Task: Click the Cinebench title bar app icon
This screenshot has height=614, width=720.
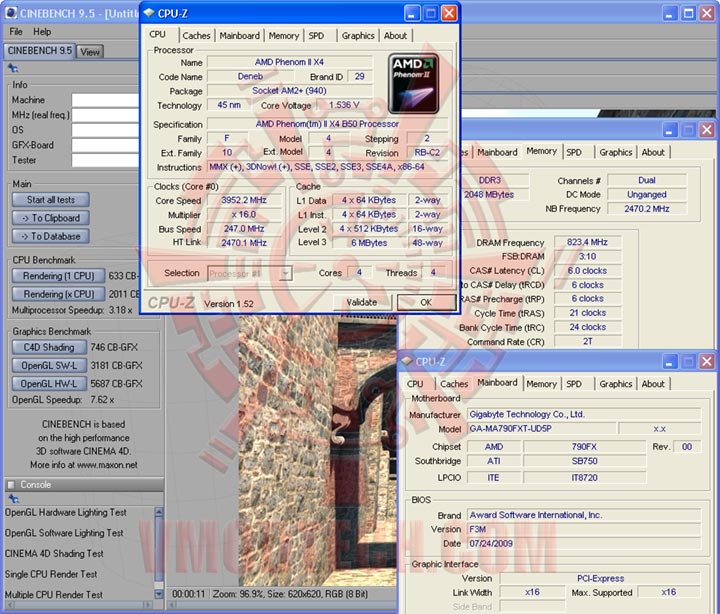Action: (x=11, y=13)
